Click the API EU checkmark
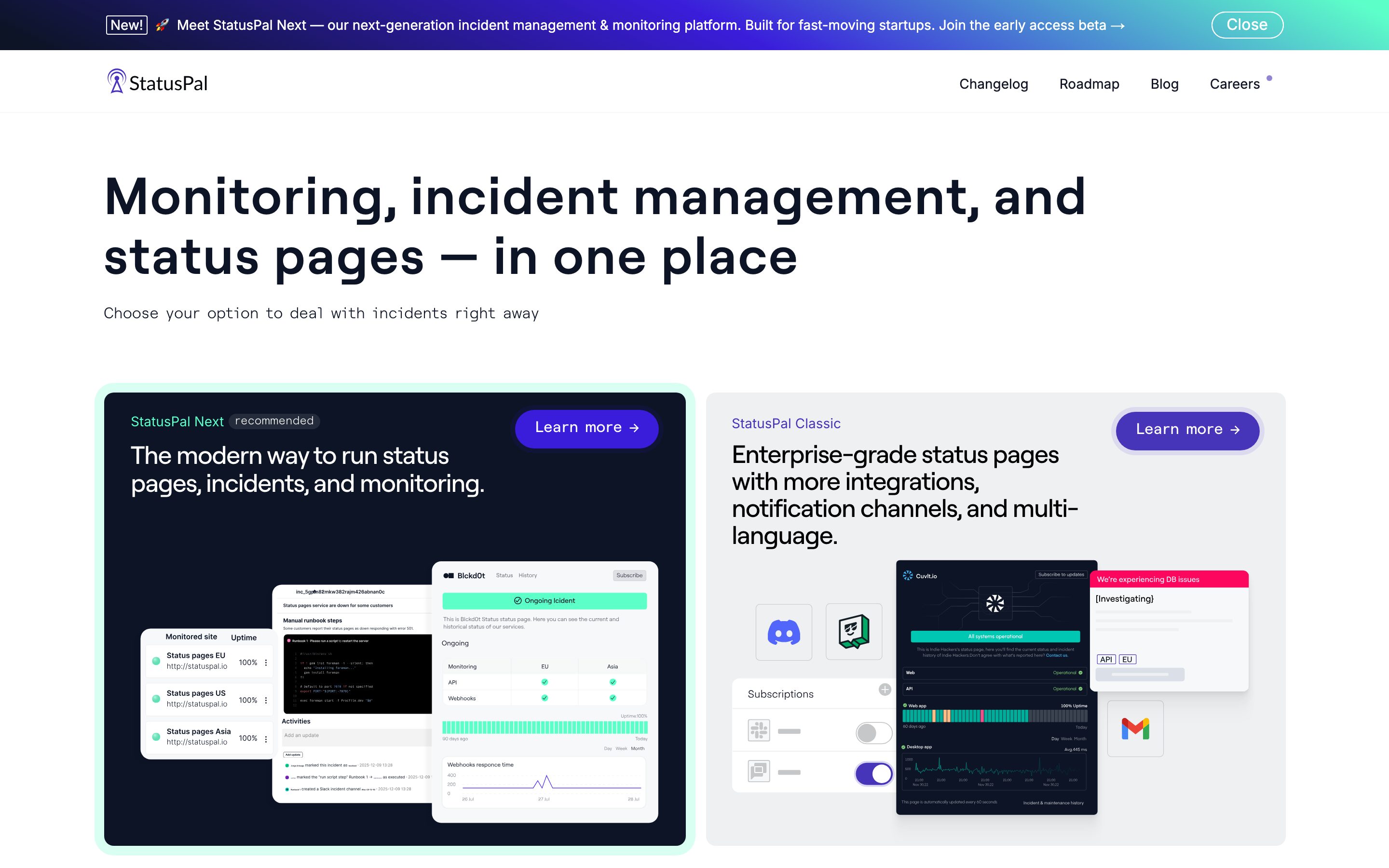 (544, 682)
